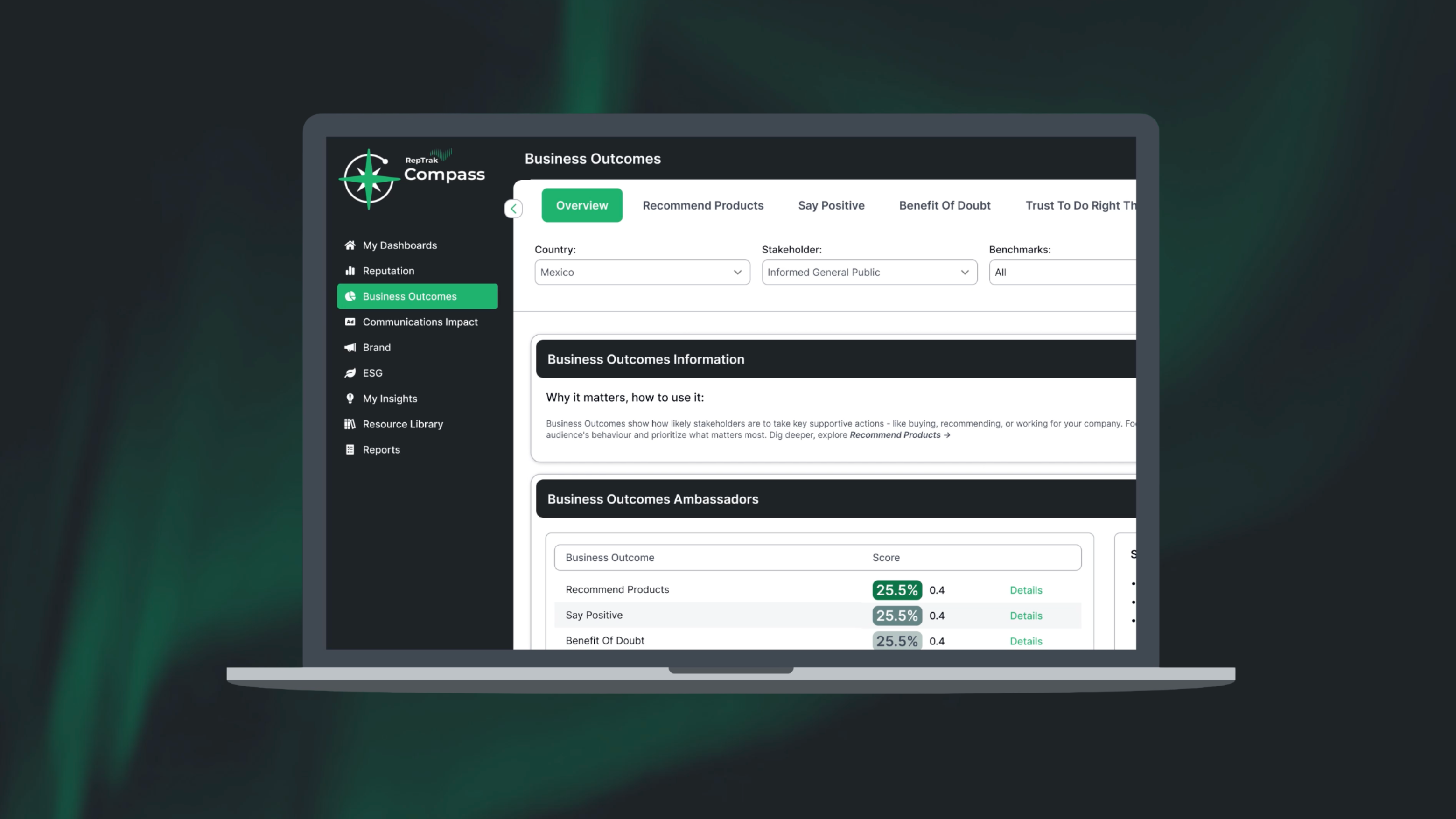The height and width of the screenshot is (819, 1456).
Task: Open the Benchmarks dropdown set to All
Action: click(1062, 273)
